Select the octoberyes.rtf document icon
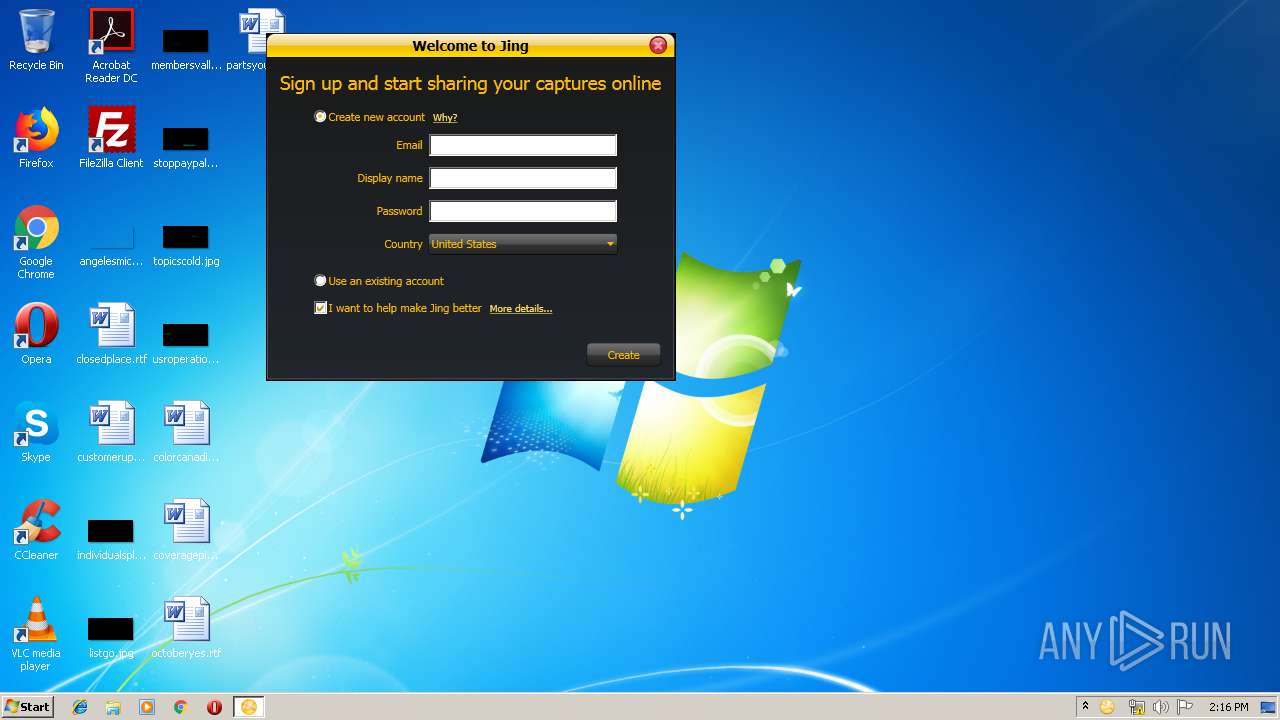1280x720 pixels. [x=186, y=628]
